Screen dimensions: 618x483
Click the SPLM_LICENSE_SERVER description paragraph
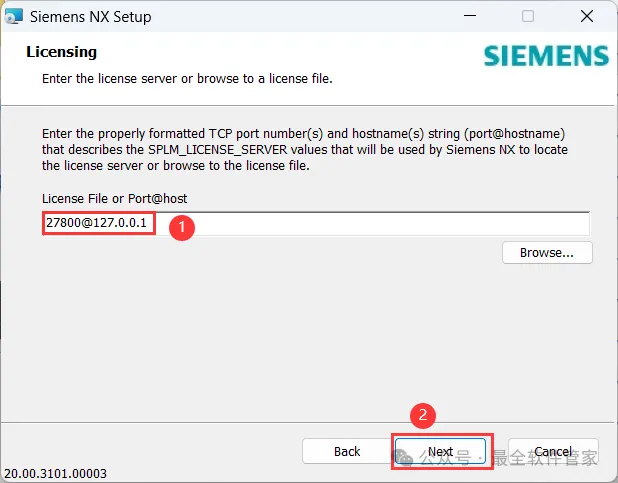pyautogui.click(x=305, y=149)
